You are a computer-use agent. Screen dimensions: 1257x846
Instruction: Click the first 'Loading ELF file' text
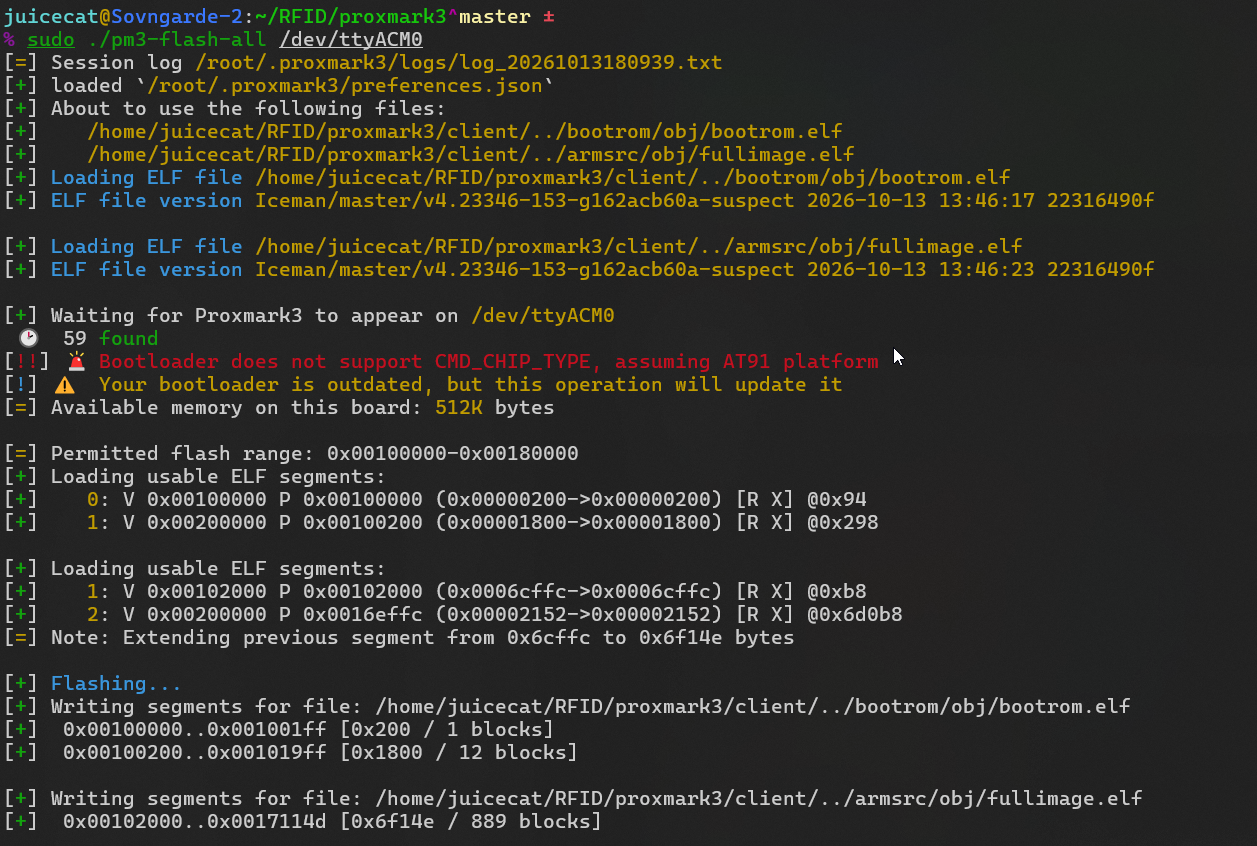tap(147, 177)
